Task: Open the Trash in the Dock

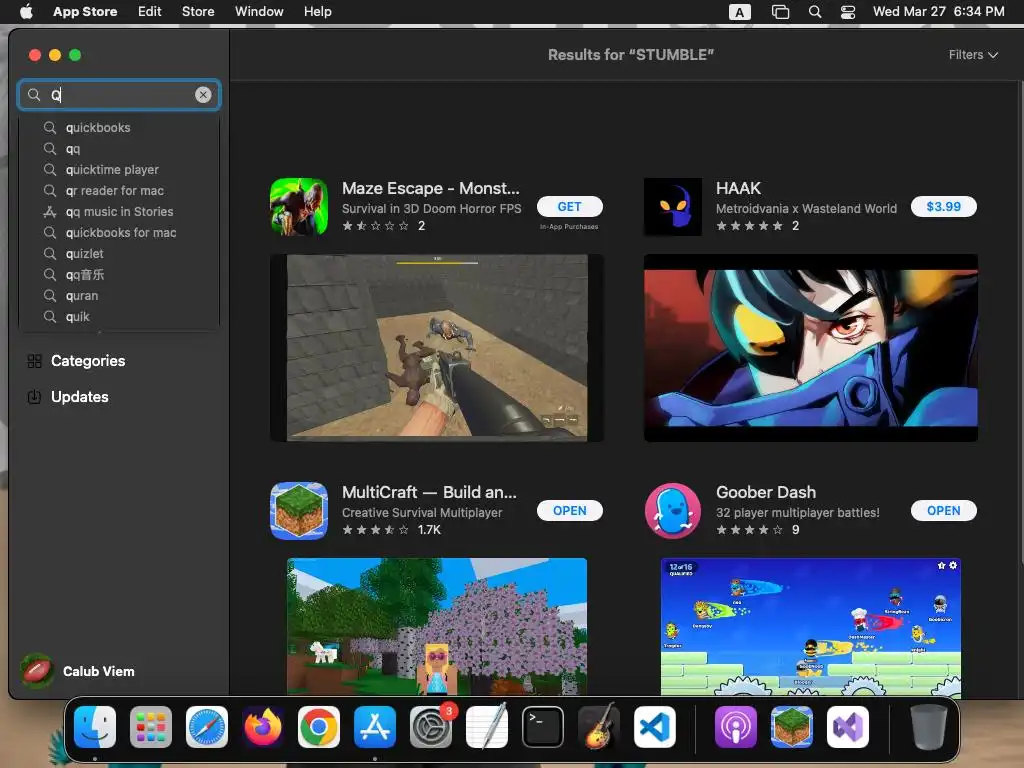Action: pos(929,727)
